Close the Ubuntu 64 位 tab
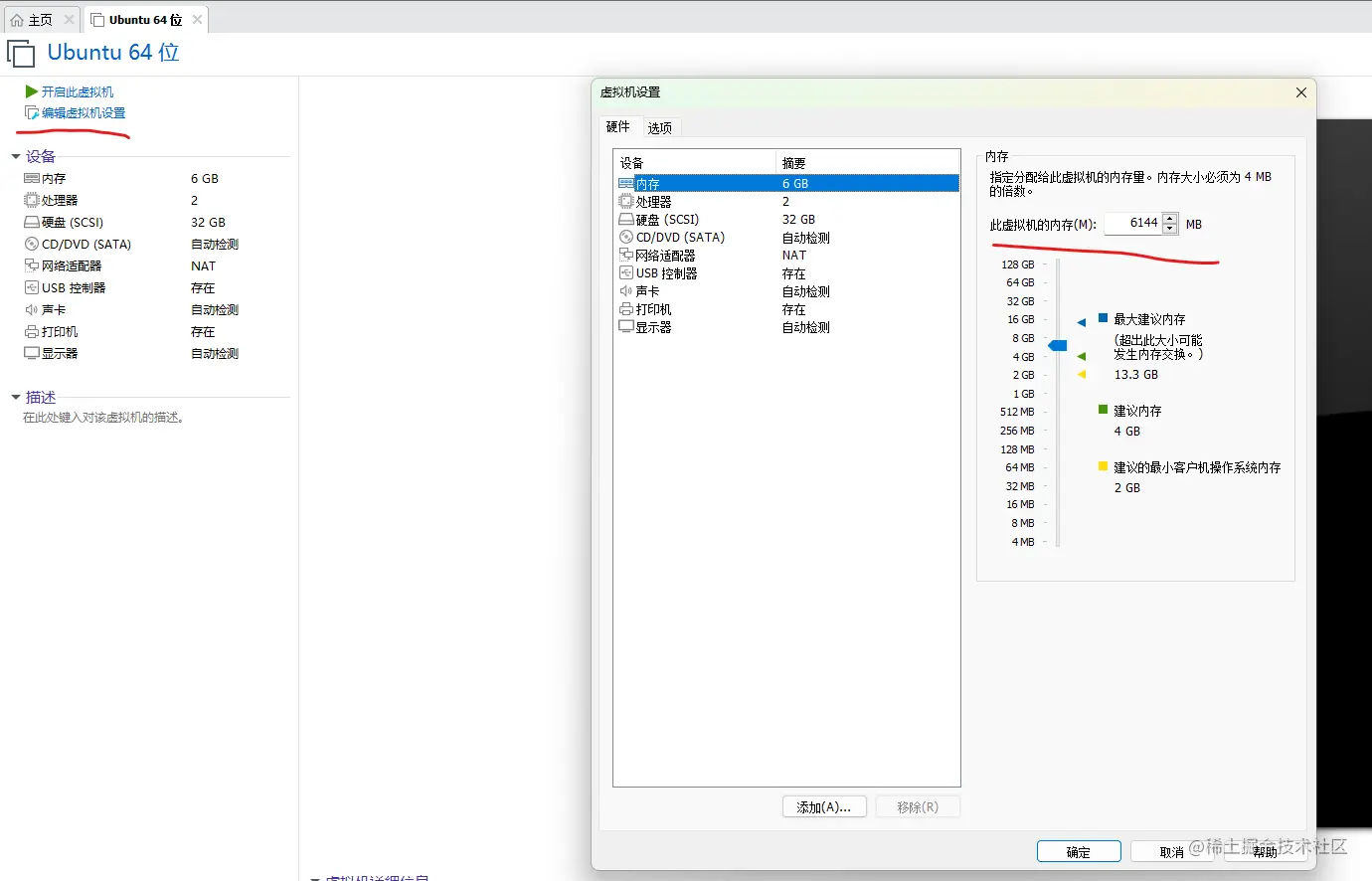This screenshot has height=881, width=1372. point(197,20)
